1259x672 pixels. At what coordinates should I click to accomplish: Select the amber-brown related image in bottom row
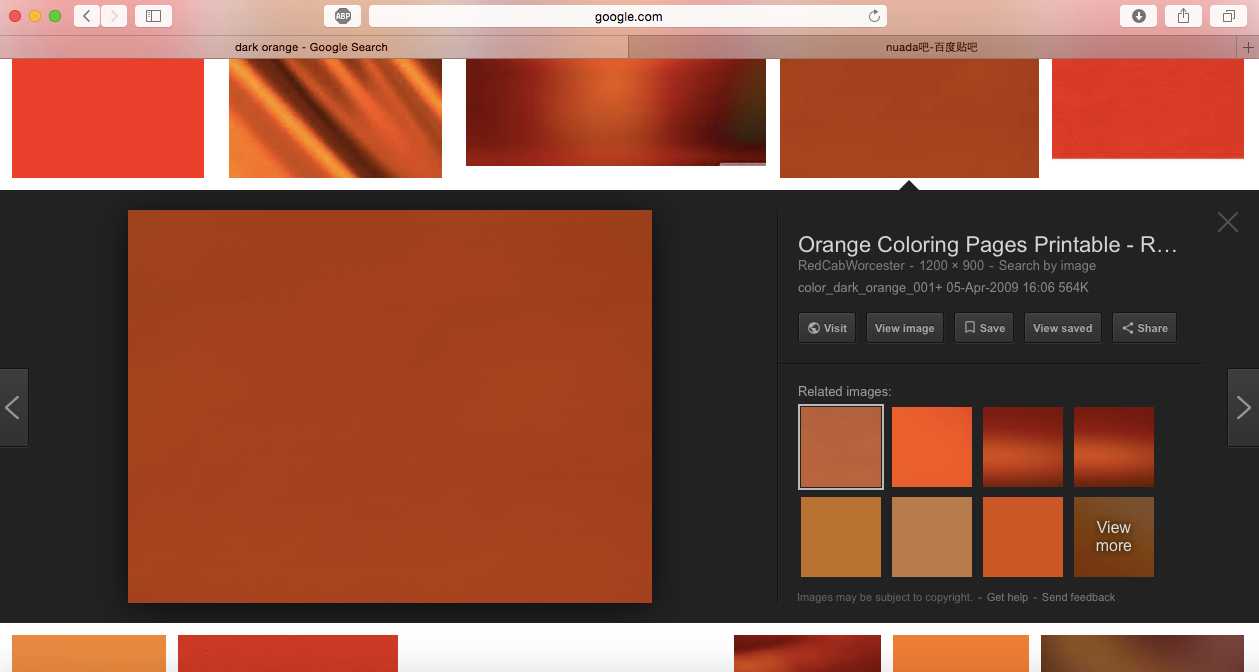coord(841,537)
